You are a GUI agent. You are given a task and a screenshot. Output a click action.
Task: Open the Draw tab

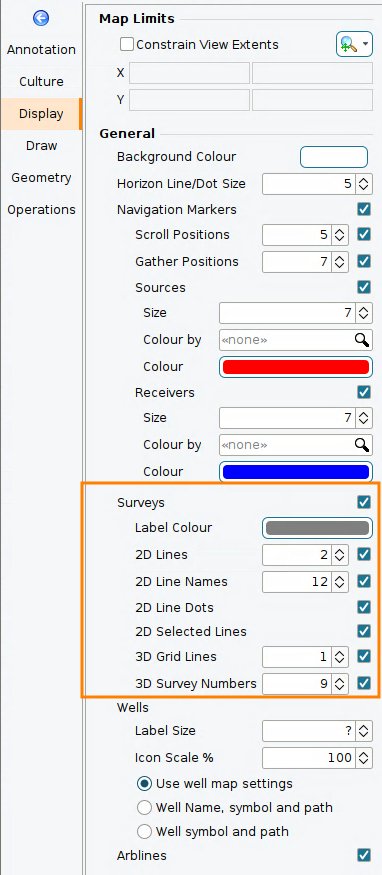point(41,146)
